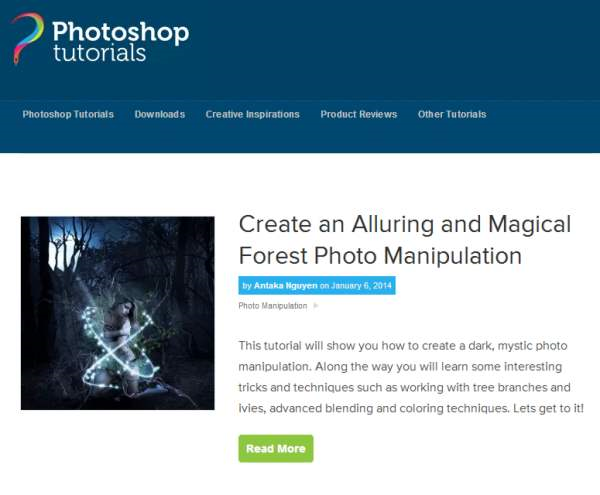This screenshot has width=600, height=495.
Task: Open Other Tutorials in the navigation bar
Action: click(x=452, y=114)
